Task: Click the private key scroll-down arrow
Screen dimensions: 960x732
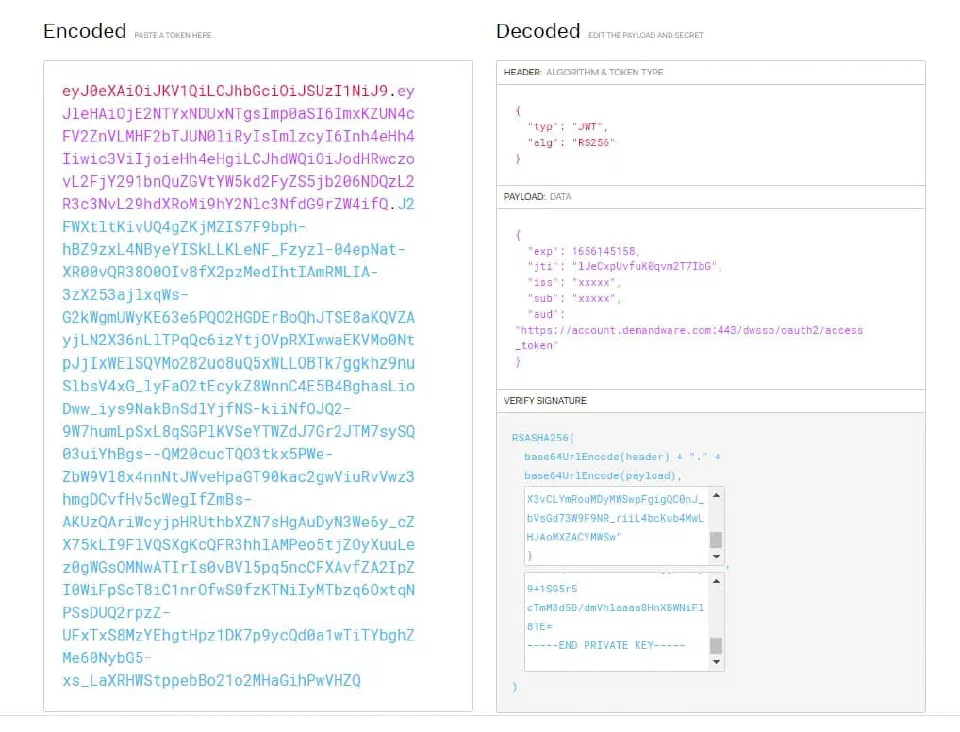Action: pos(716,662)
